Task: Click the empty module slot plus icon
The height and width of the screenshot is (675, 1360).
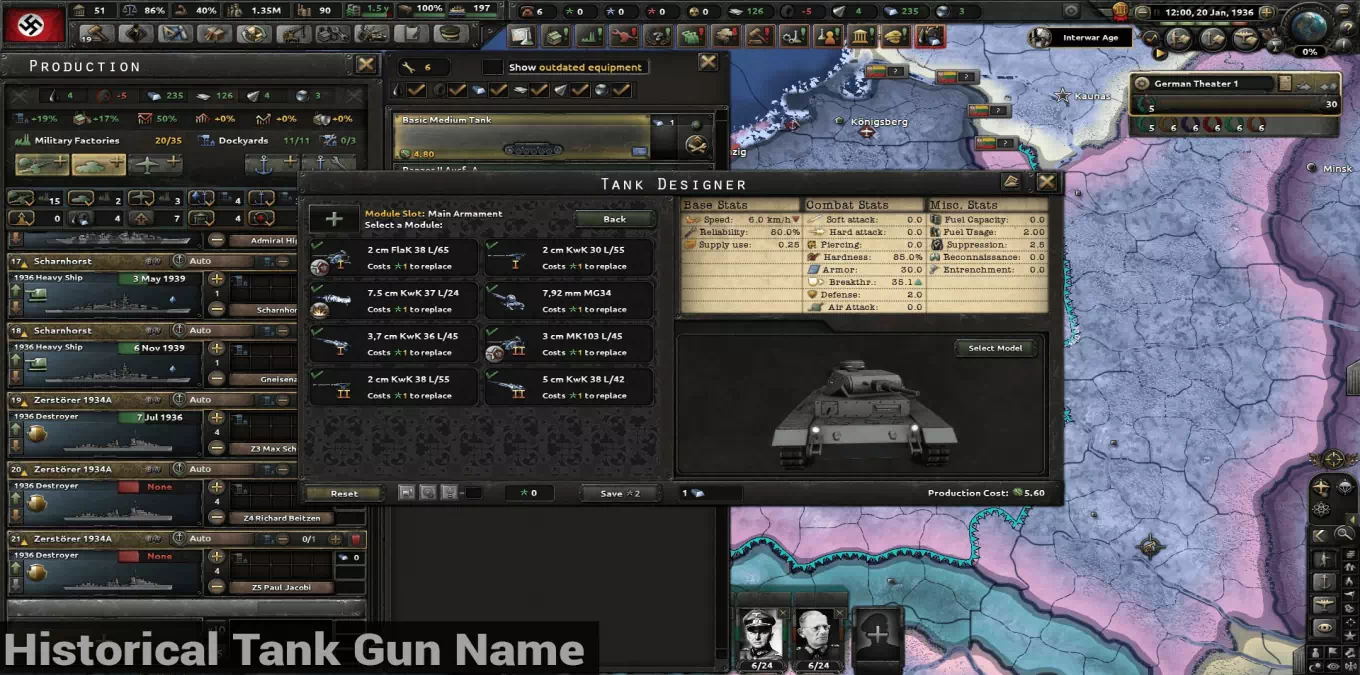Action: (334, 219)
